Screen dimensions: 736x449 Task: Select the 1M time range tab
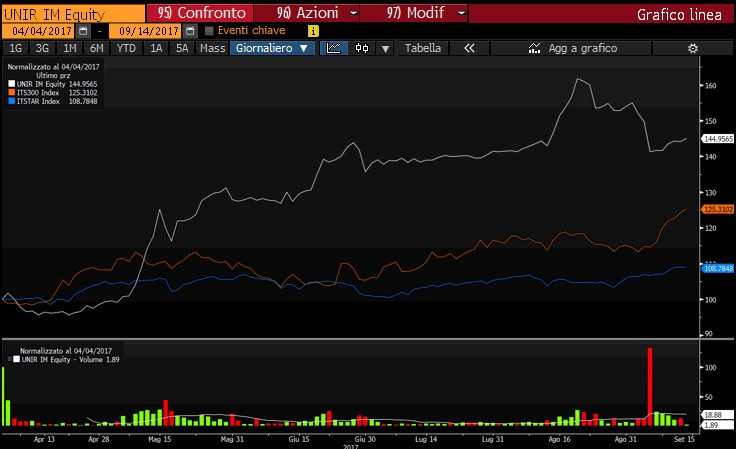pyautogui.click(x=69, y=48)
